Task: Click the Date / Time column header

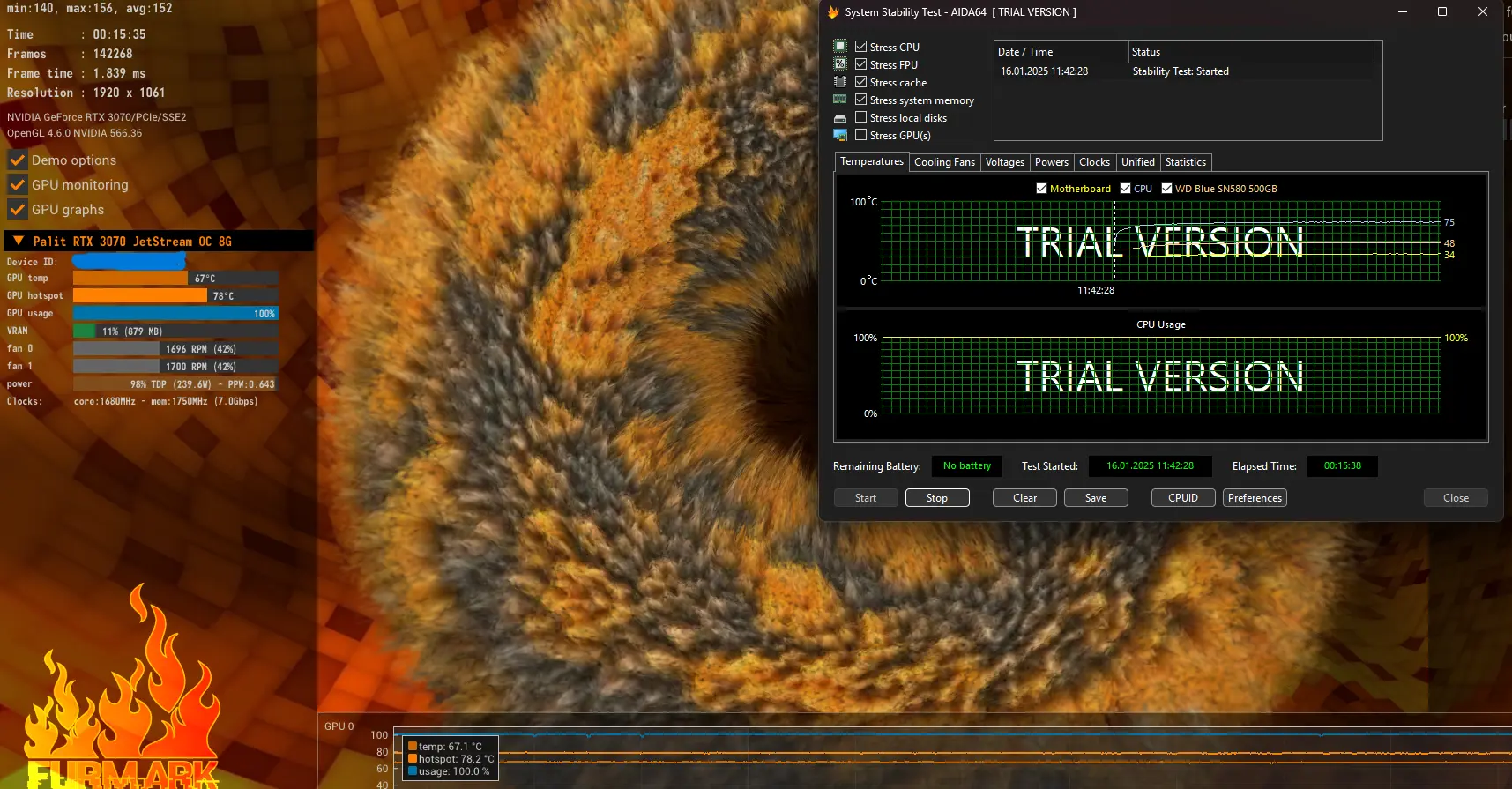Action: point(1061,52)
